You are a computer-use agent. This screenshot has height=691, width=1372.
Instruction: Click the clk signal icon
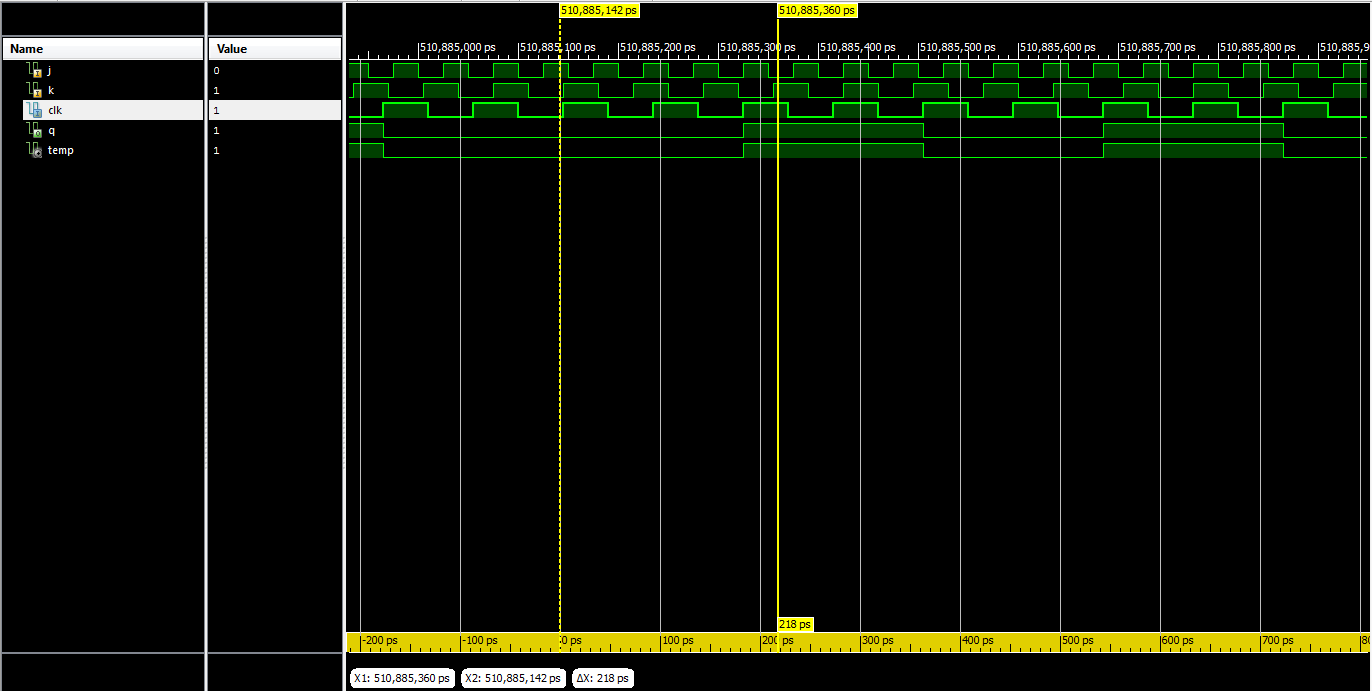click(34, 110)
